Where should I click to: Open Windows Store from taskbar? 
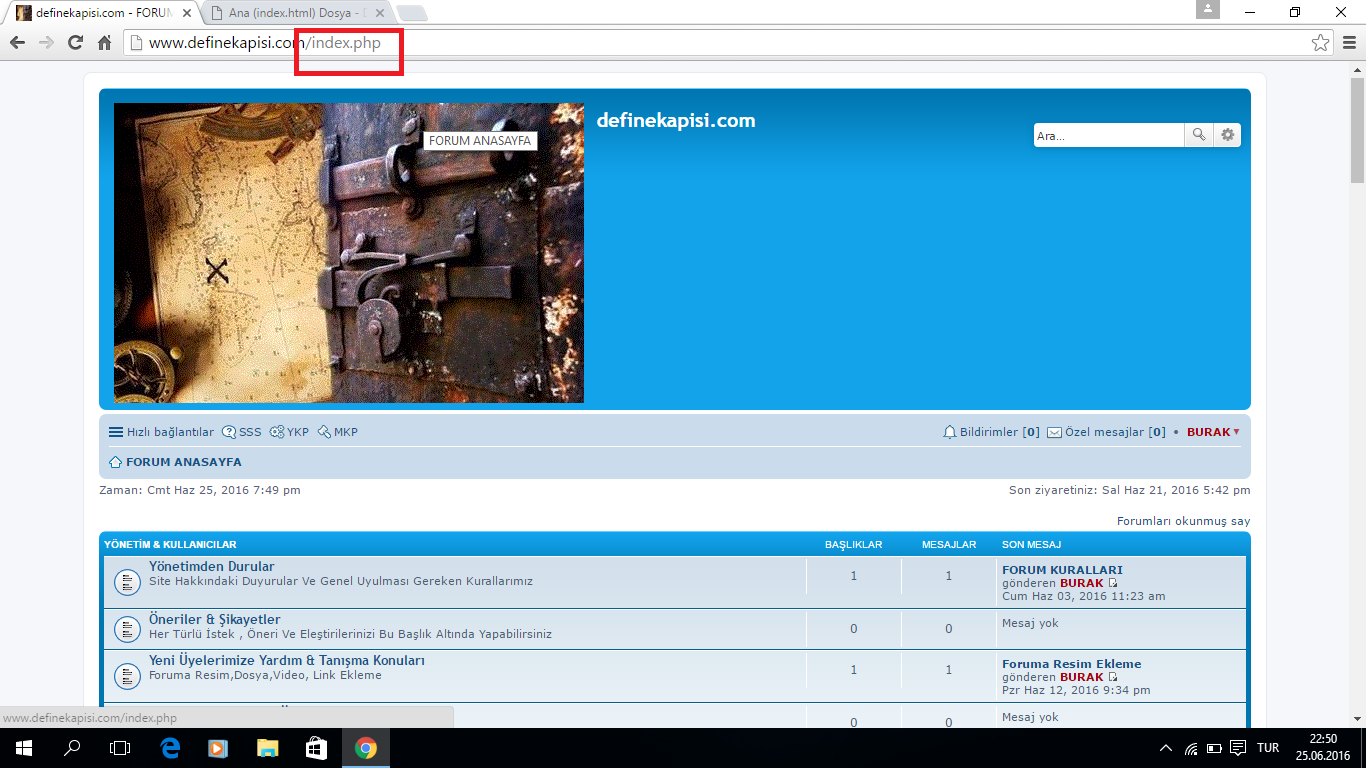click(316, 748)
